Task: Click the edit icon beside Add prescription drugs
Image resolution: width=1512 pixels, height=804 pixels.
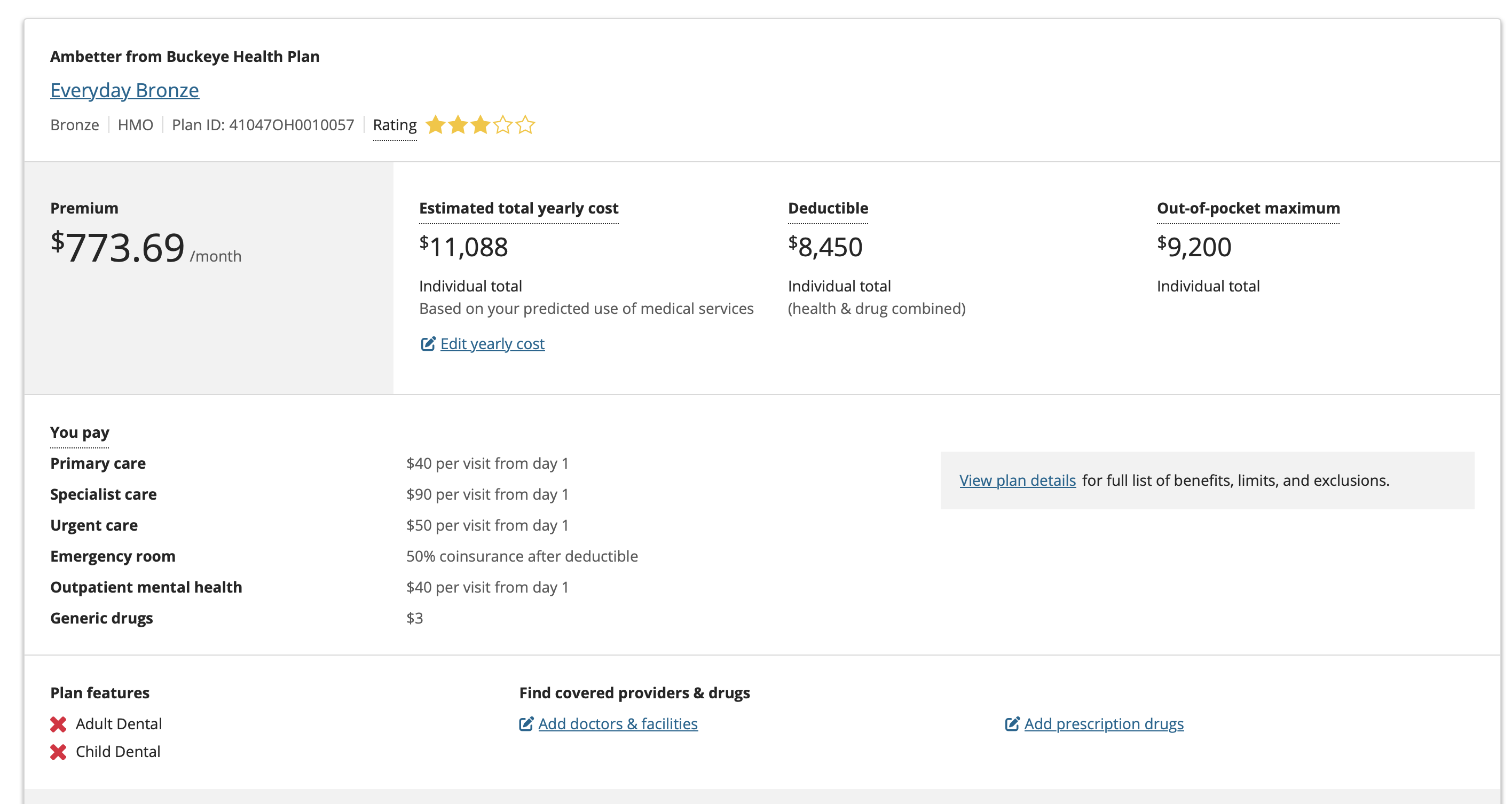Action: [1012, 723]
